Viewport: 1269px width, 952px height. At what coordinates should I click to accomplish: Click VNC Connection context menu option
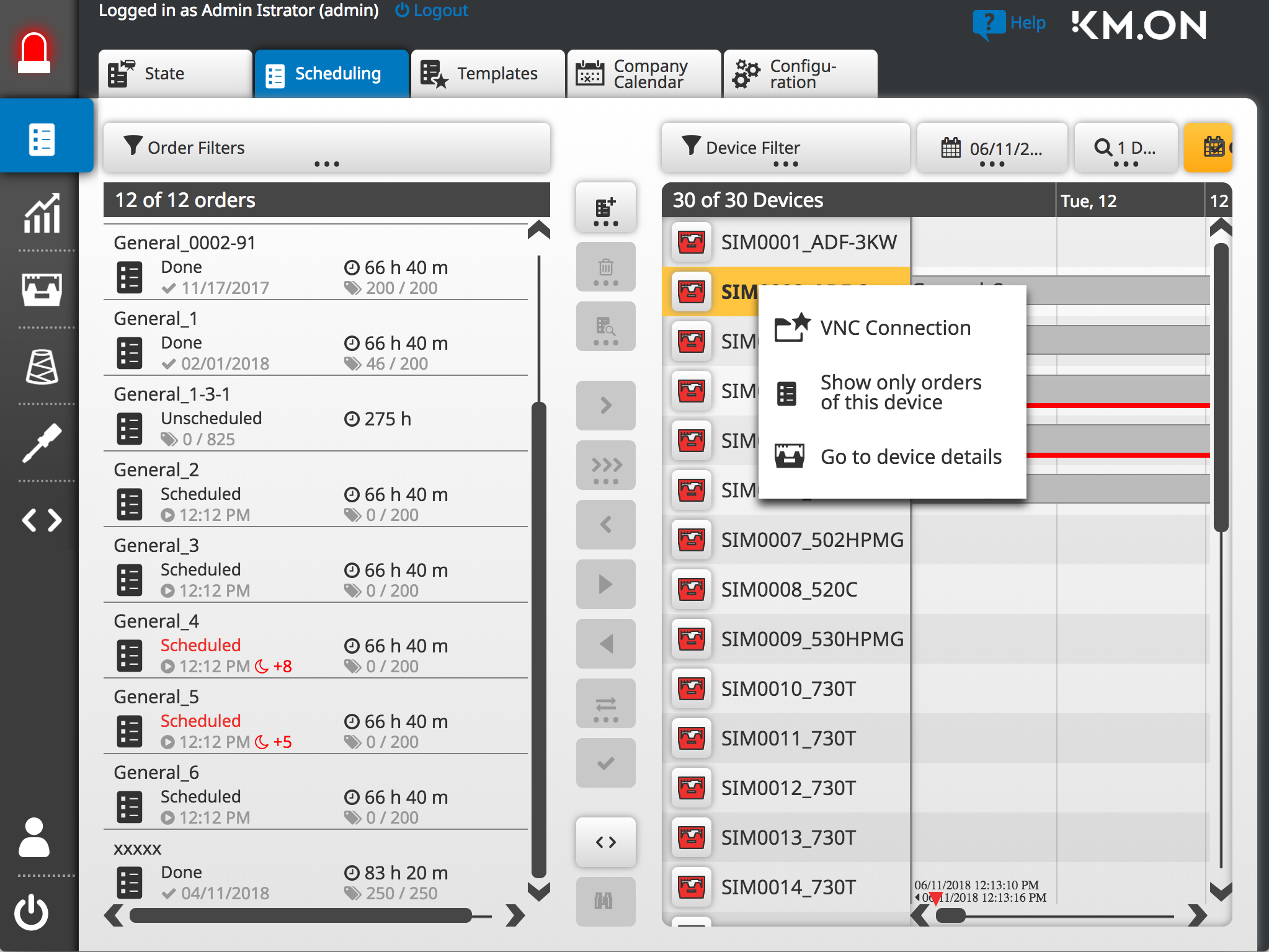coord(894,327)
